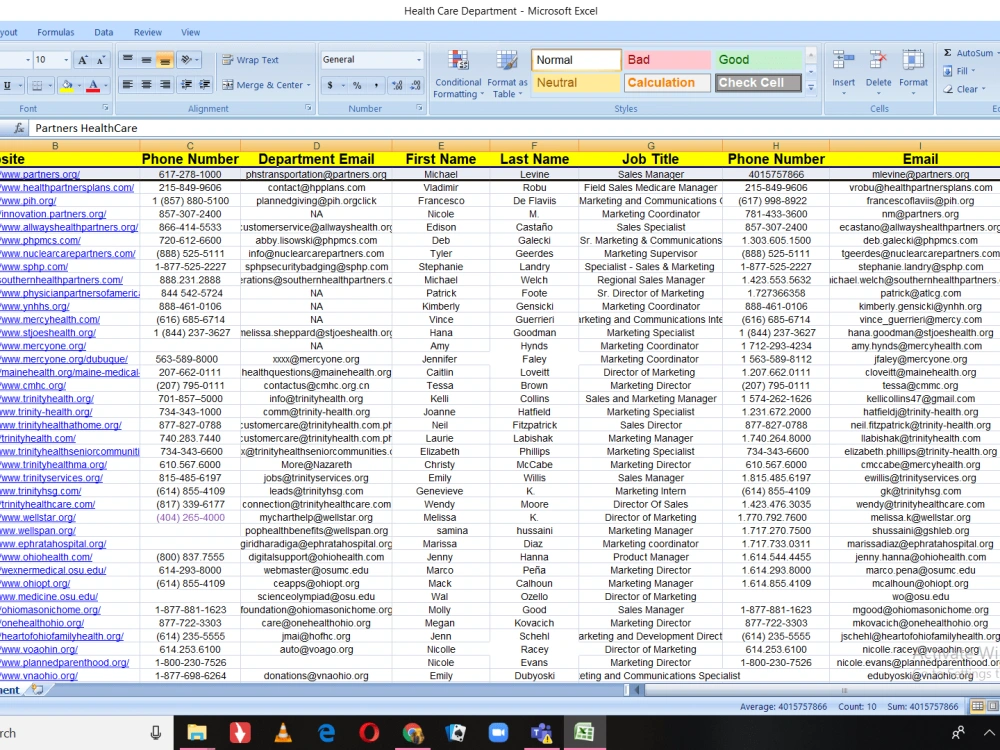Open Zoom app in taskbar

[498, 733]
